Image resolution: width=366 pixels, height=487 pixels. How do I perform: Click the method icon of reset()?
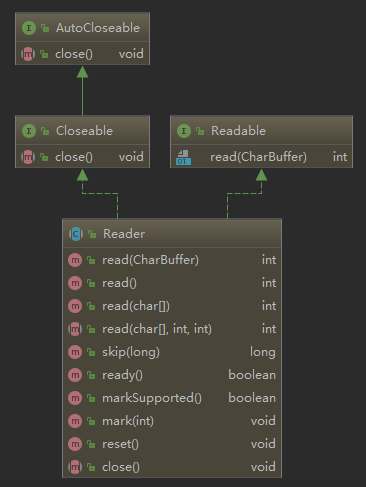pyautogui.click(x=75, y=444)
